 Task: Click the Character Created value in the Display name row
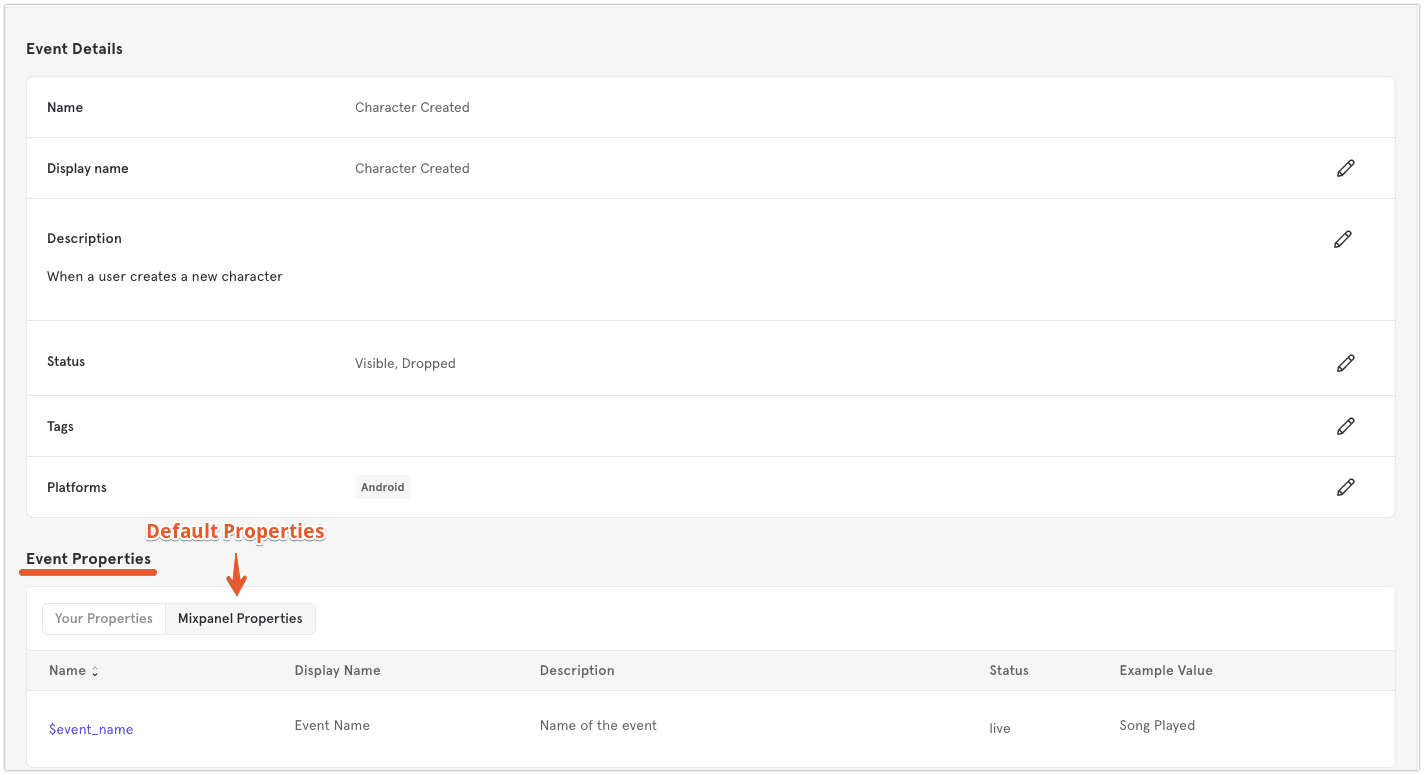click(412, 168)
